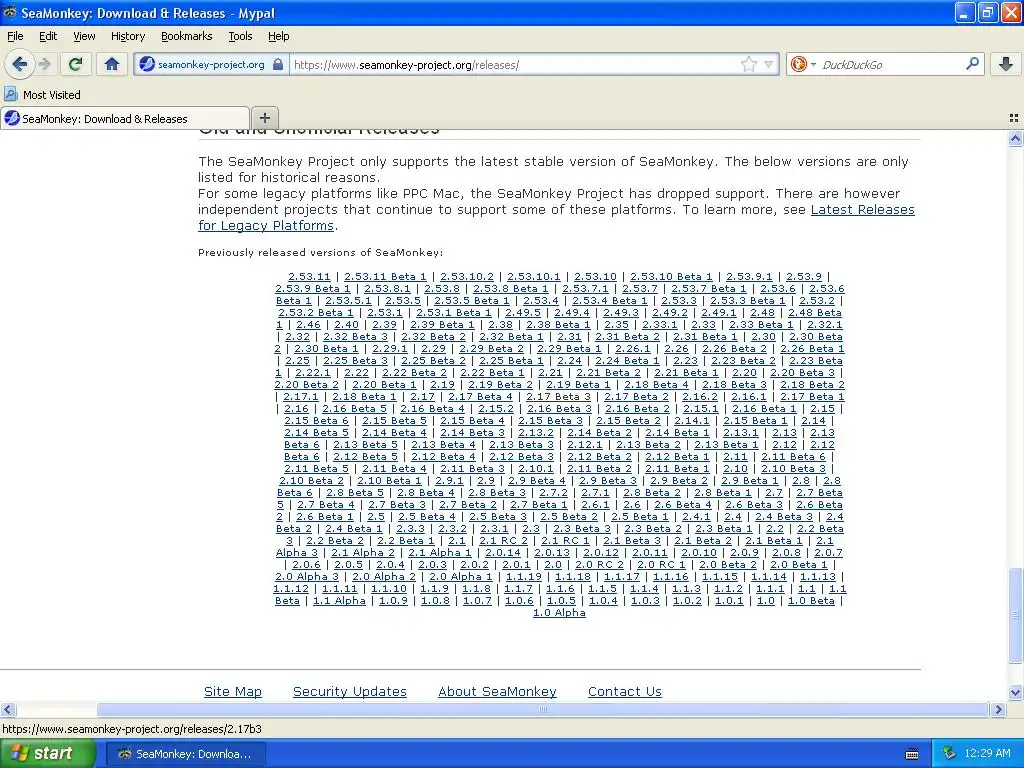This screenshot has height=768, width=1024.
Task: Open the View menu
Action: [84, 36]
